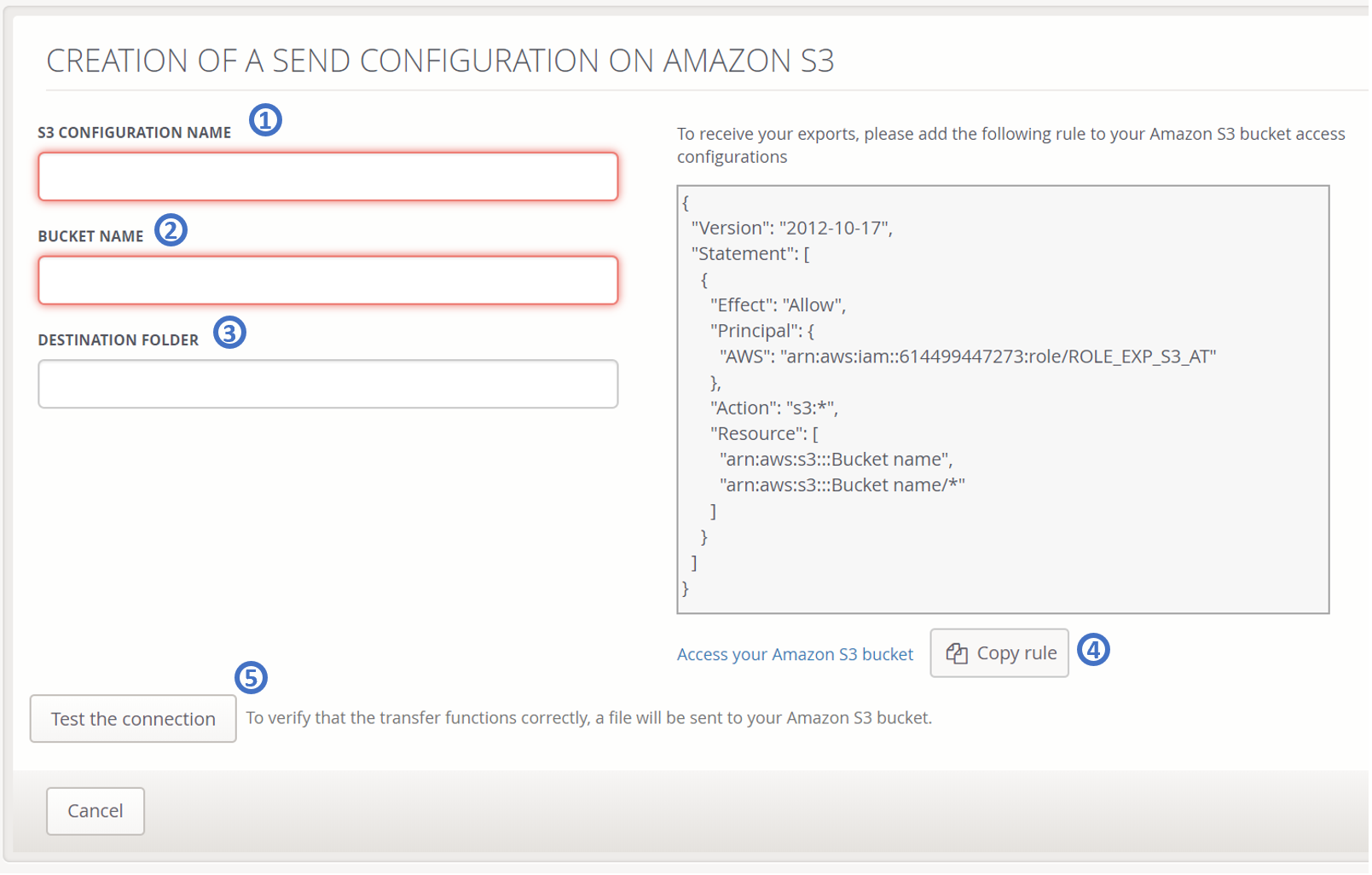Image resolution: width=1372 pixels, height=875 pixels.
Task: Click the circled number 2 marker
Action: (x=171, y=230)
